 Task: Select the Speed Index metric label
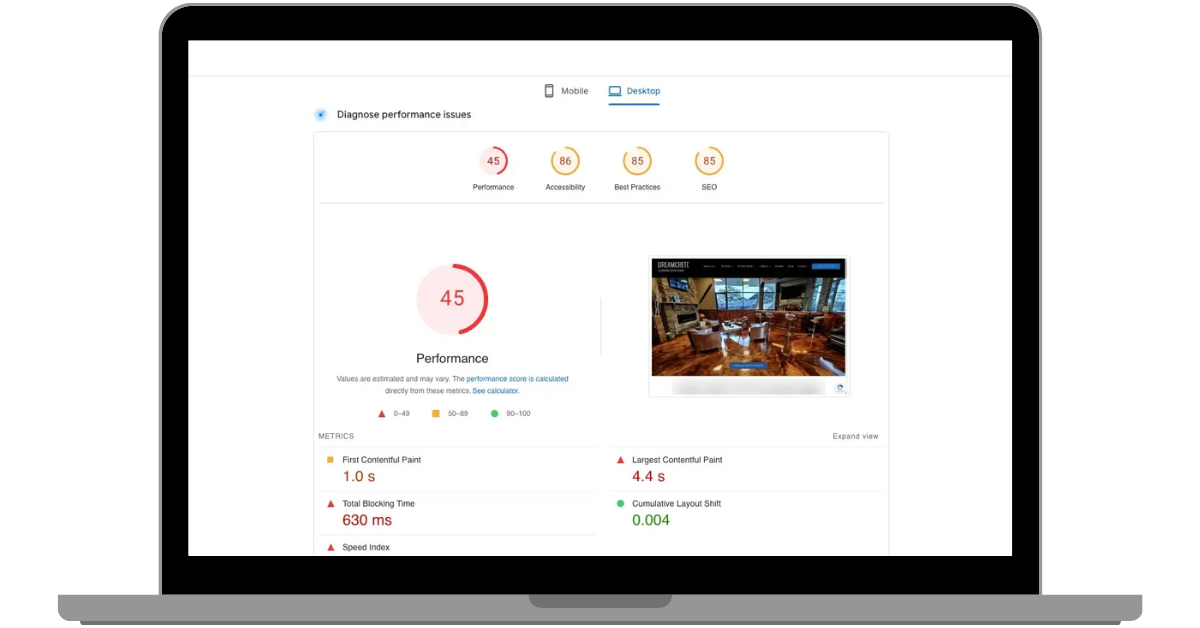click(x=366, y=548)
